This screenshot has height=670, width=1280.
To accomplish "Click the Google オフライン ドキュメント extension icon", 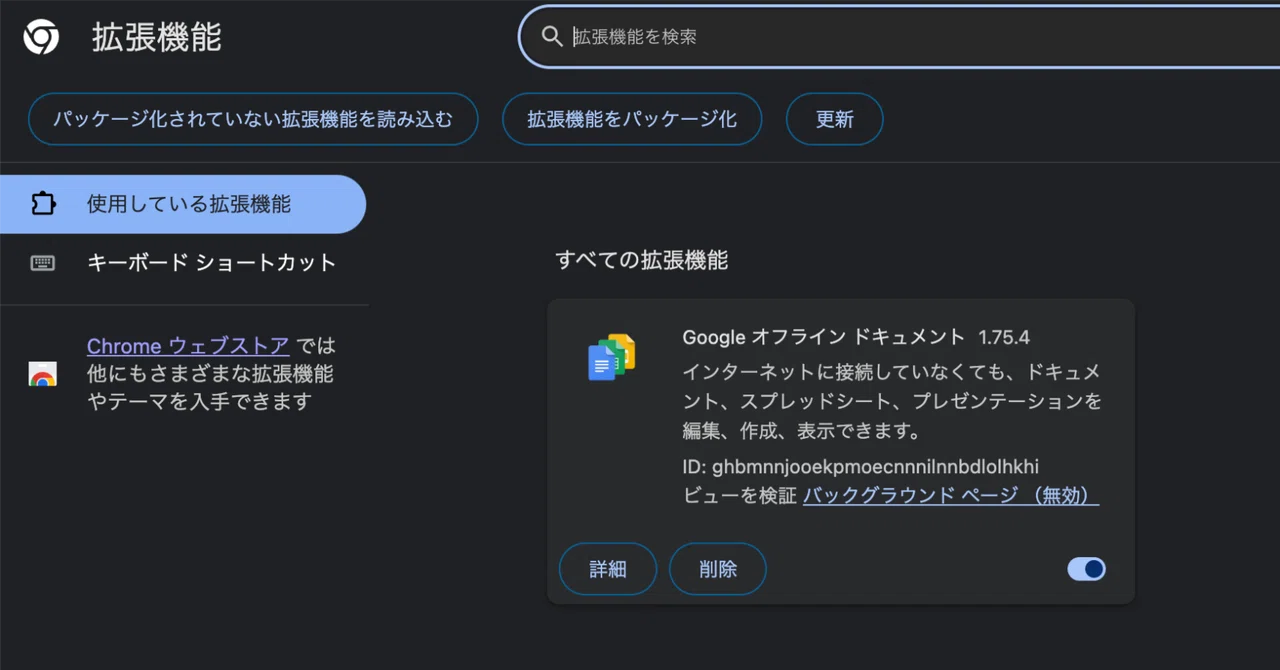I will (612, 357).
